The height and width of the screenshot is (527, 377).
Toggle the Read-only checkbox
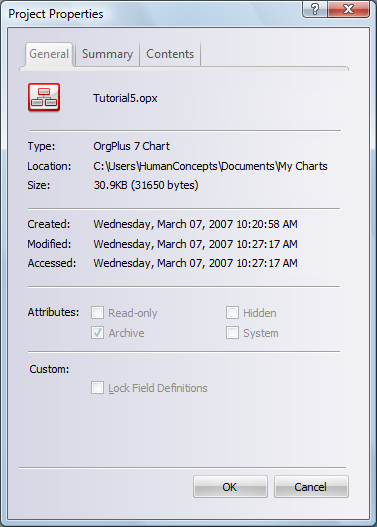pyautogui.click(x=97, y=313)
